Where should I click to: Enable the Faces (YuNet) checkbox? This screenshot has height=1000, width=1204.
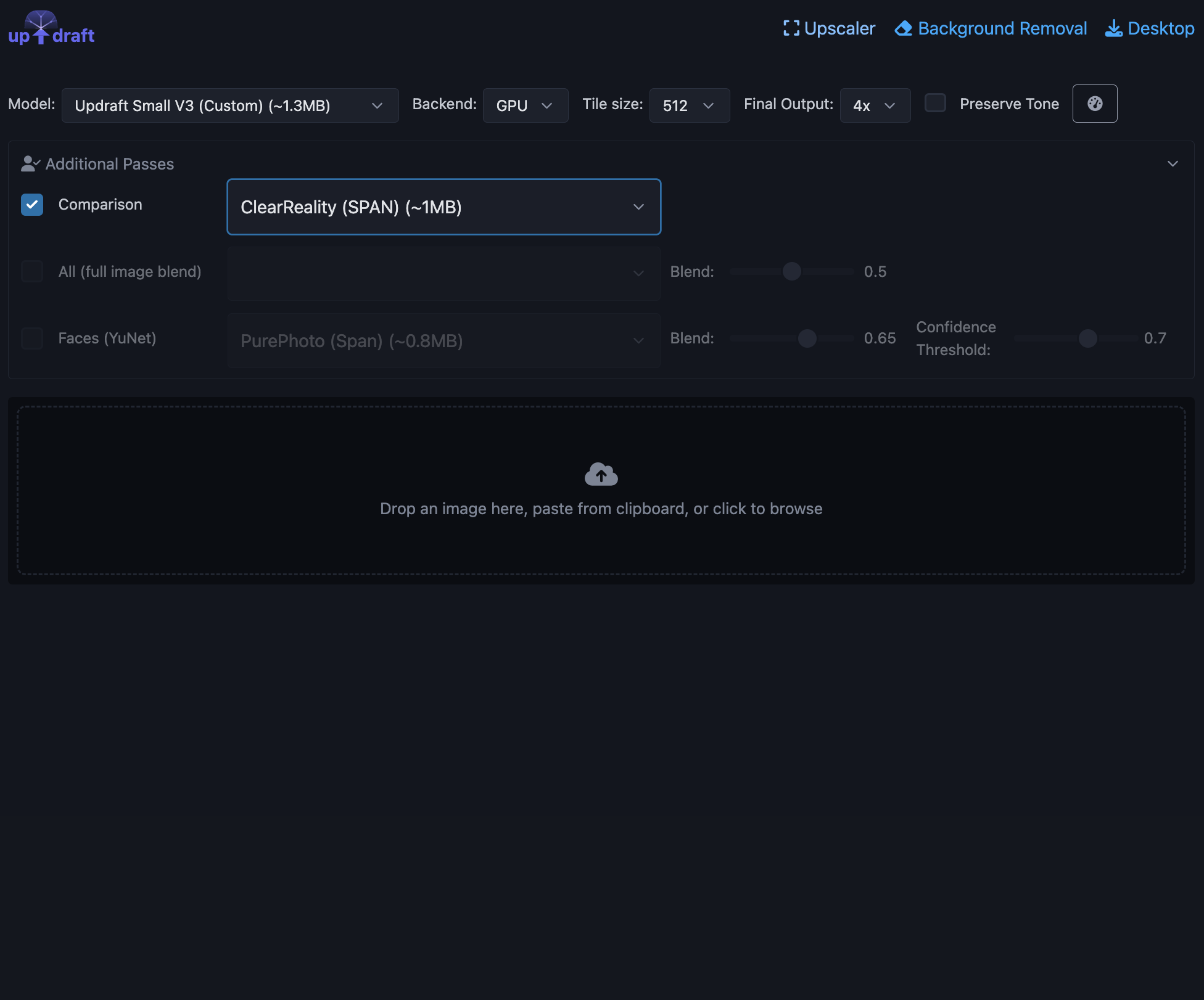pos(32,338)
